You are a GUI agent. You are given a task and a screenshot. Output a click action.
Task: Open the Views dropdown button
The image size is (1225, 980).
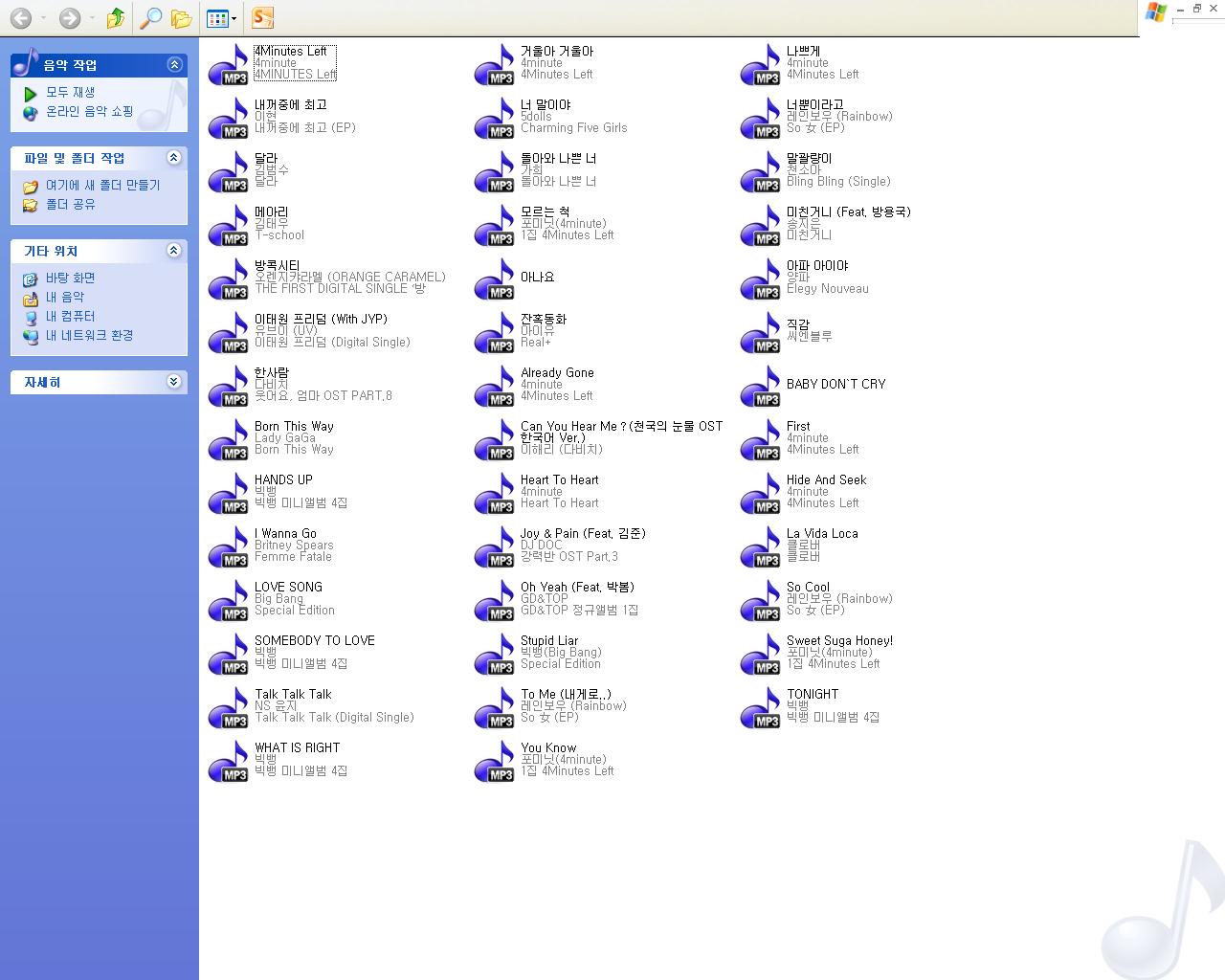click(221, 18)
